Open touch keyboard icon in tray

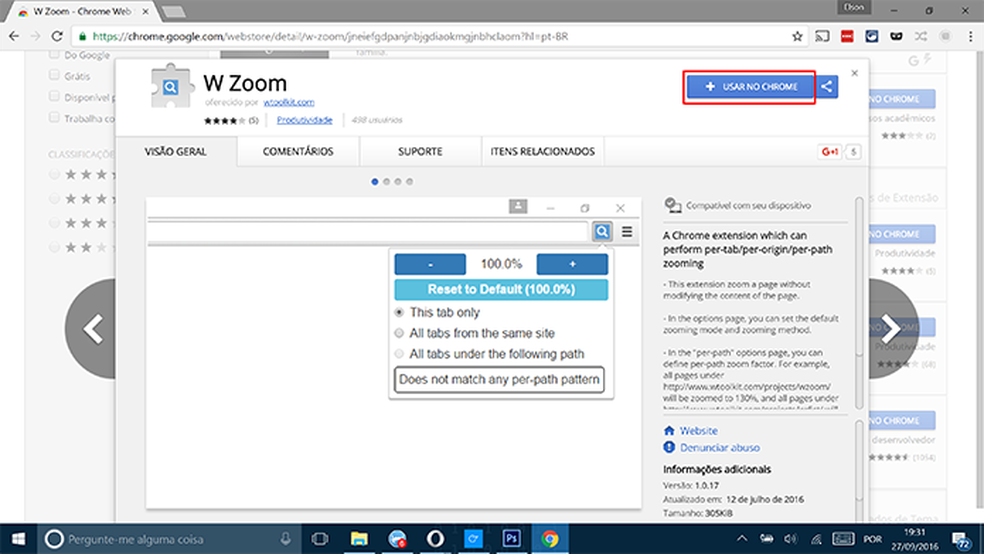pos(843,539)
